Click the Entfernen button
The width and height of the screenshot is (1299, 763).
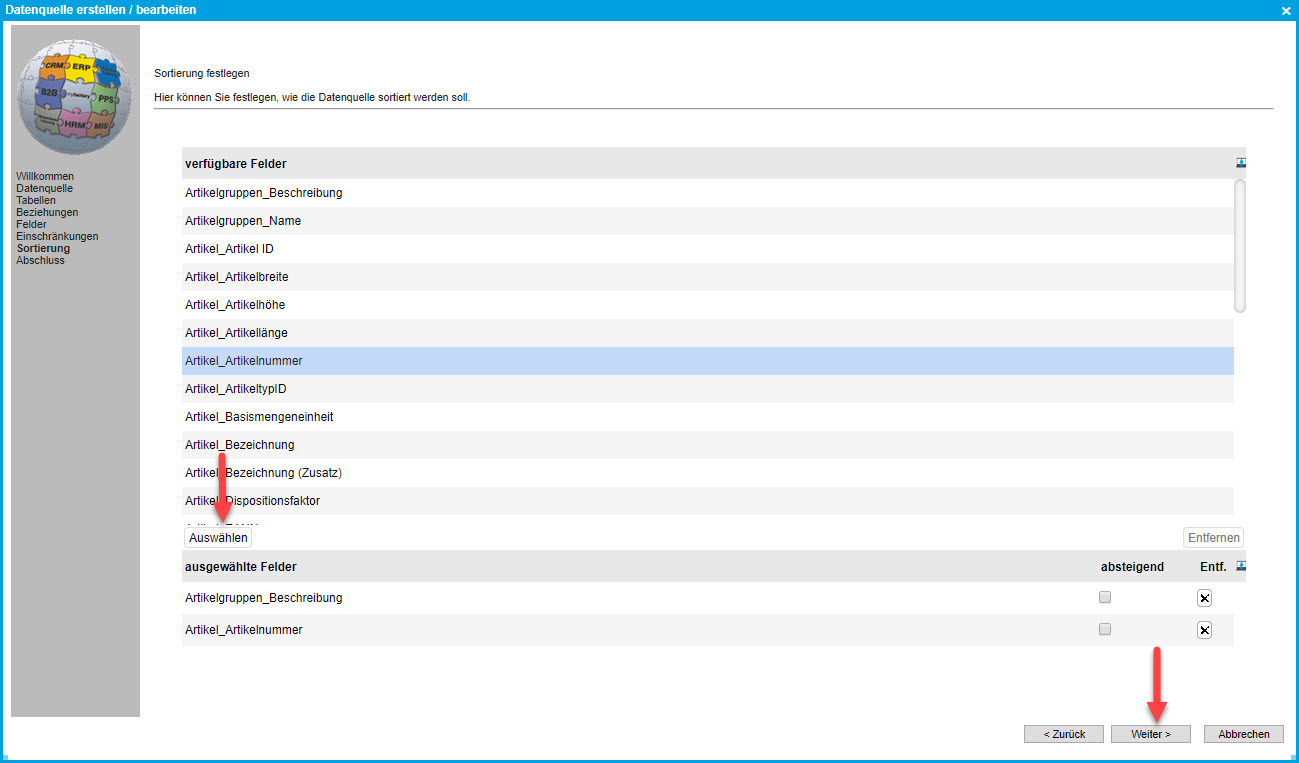[x=1214, y=538]
